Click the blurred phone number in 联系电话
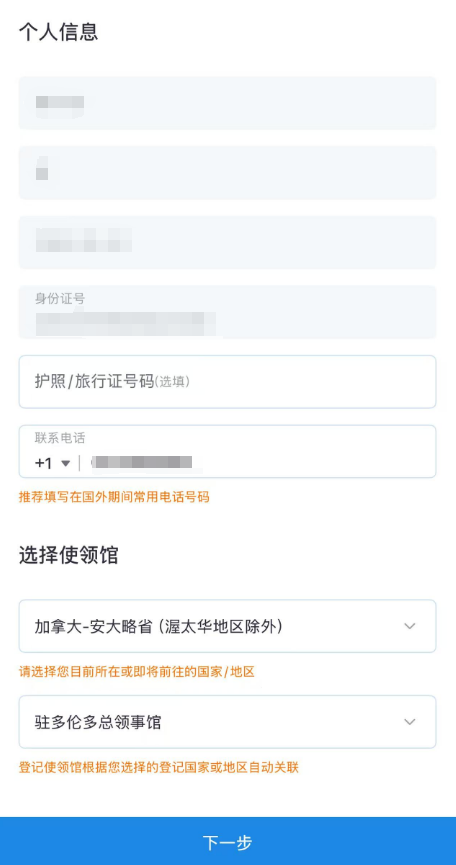 (x=141, y=463)
